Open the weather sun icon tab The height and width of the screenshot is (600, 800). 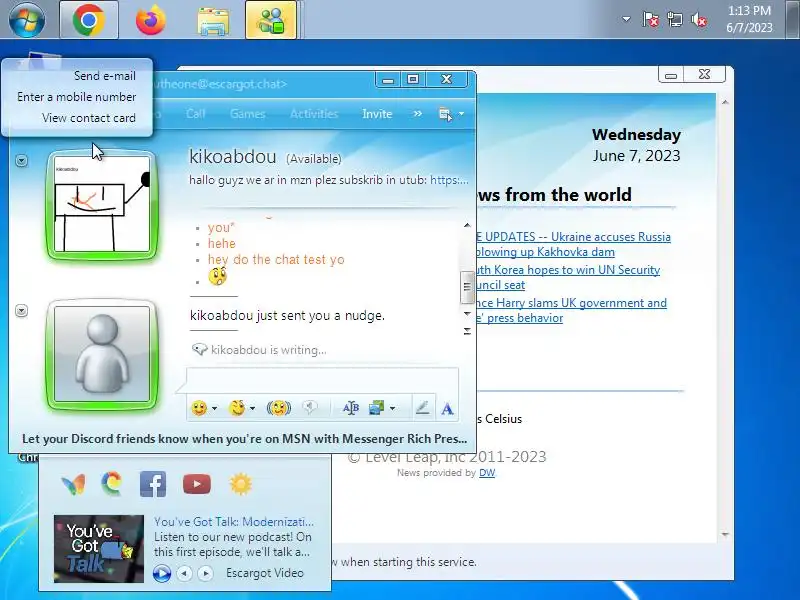pos(241,484)
